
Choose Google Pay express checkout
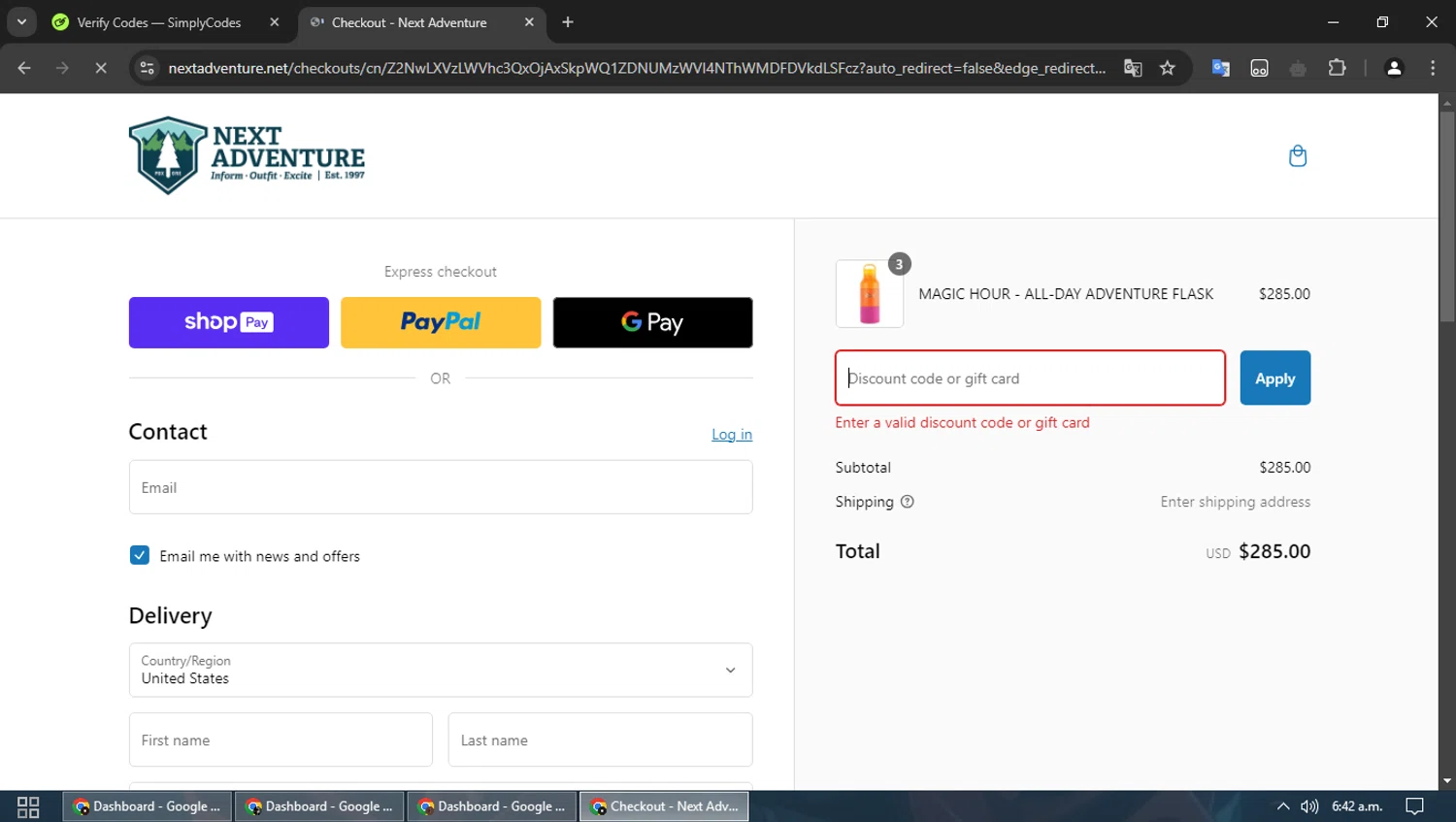(x=652, y=322)
